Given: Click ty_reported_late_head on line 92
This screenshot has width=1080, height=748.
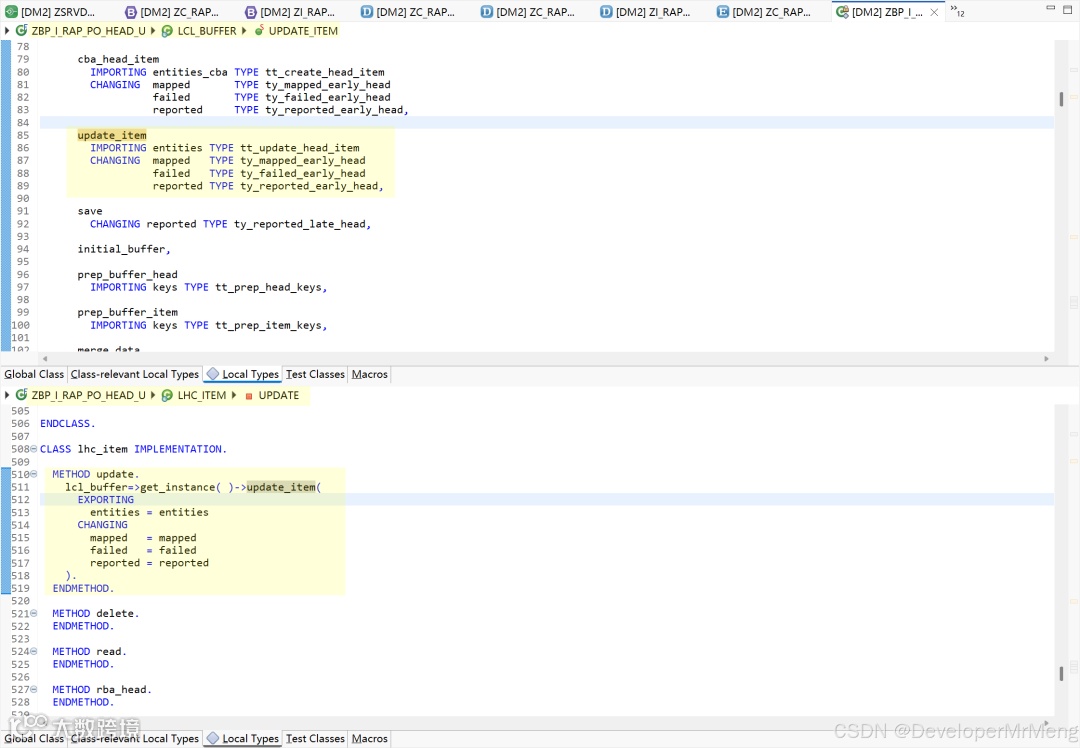Looking at the screenshot, I should click(300, 225).
